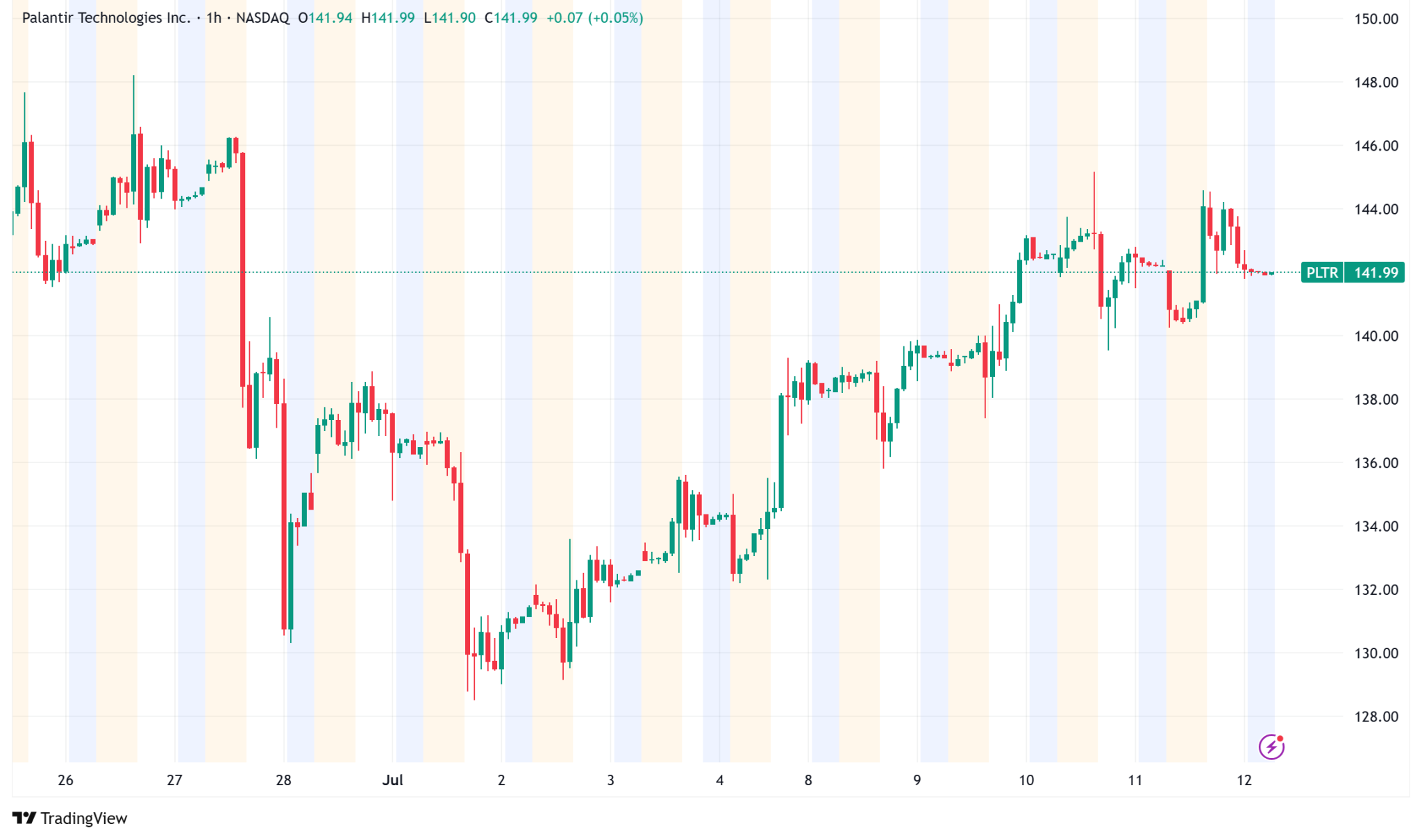Click the purple lightning bolt icon
Screen dimensions: 1422x840
tap(1271, 747)
